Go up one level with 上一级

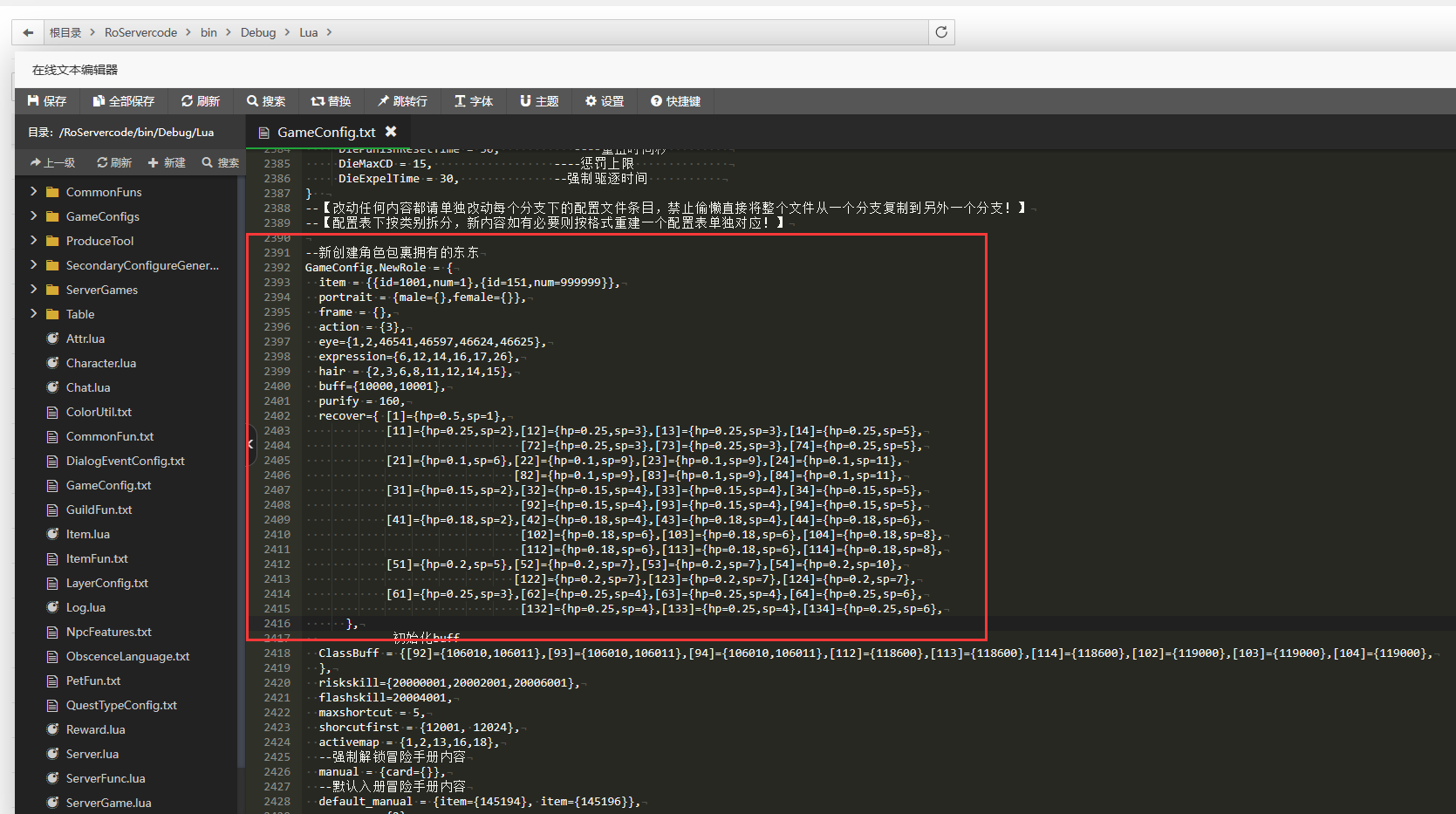click(52, 162)
